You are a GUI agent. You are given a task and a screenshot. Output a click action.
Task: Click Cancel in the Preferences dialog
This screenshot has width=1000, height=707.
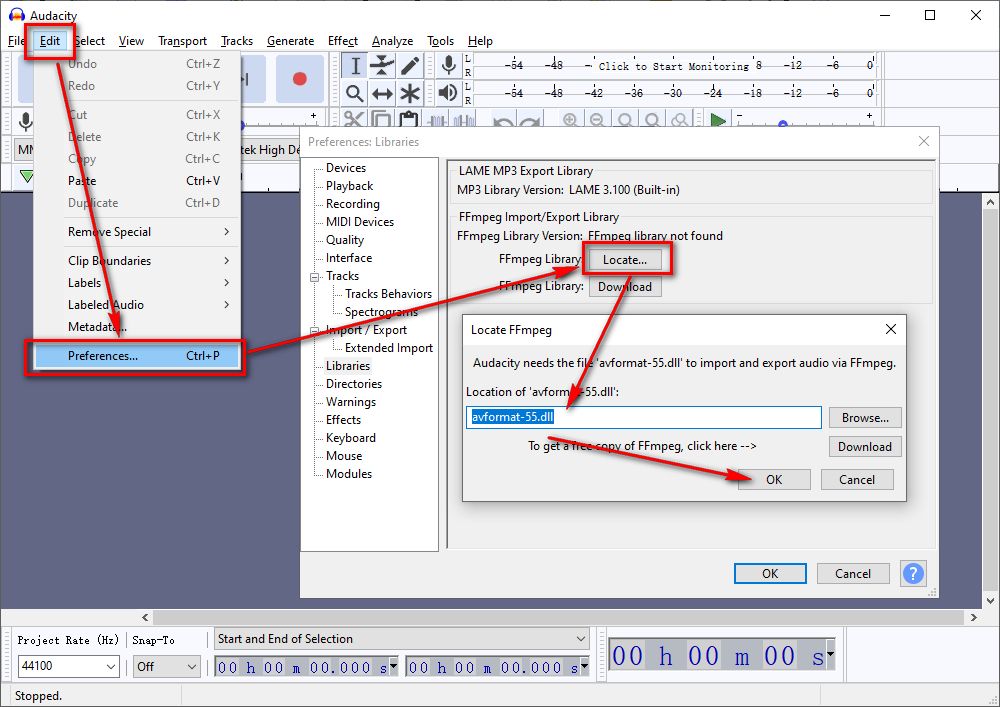coord(853,574)
